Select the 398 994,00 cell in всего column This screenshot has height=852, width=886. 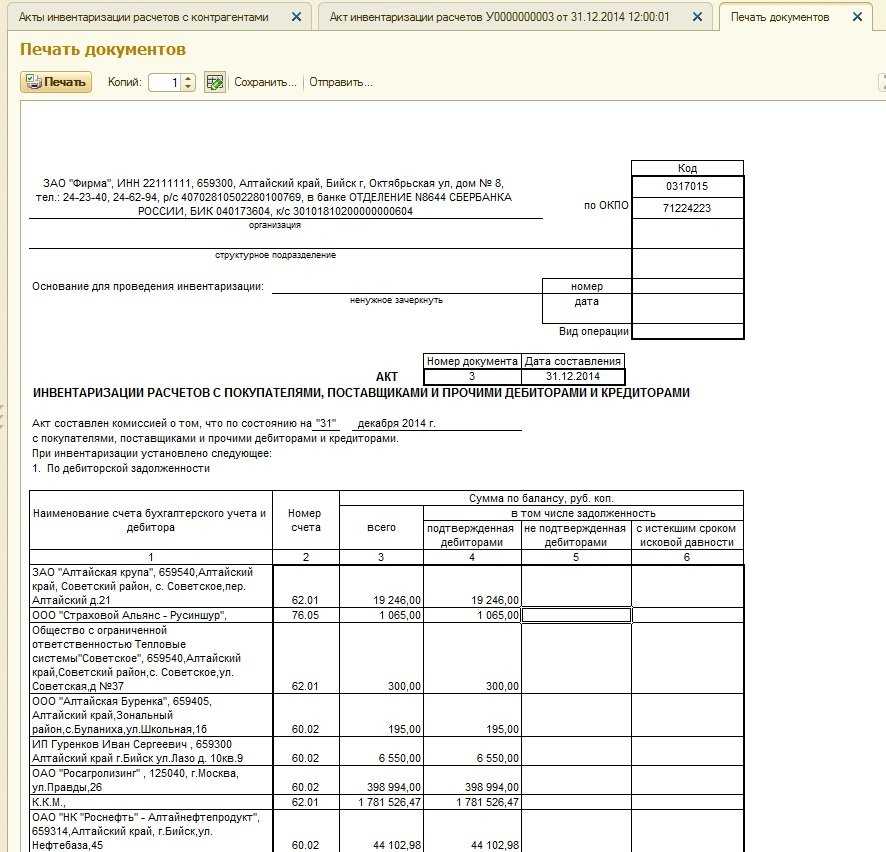[381, 780]
